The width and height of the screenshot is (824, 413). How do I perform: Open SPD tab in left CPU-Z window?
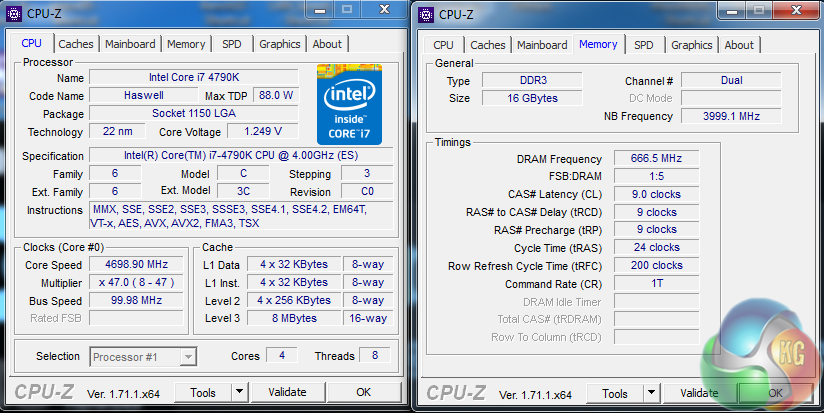232,44
